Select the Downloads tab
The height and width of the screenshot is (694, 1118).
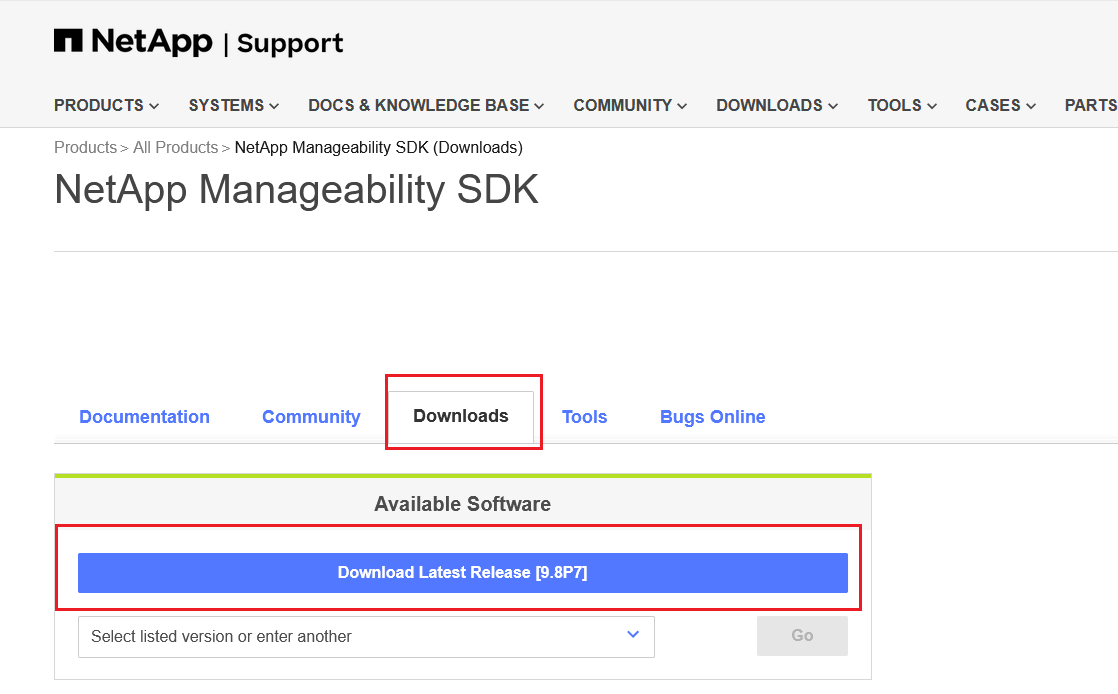click(461, 416)
